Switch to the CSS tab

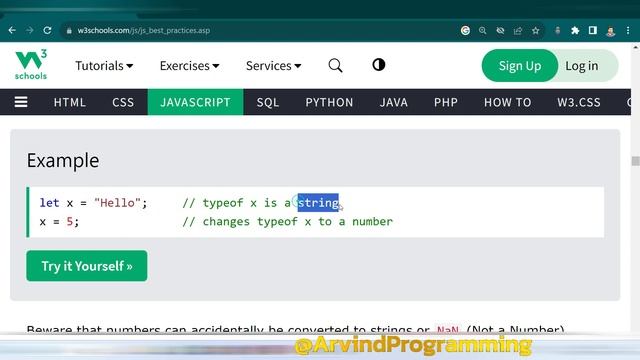click(x=123, y=102)
